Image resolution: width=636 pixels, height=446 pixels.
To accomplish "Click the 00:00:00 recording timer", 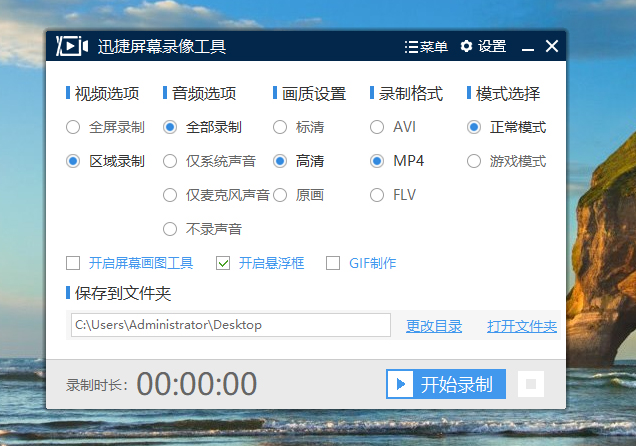I will [197, 384].
